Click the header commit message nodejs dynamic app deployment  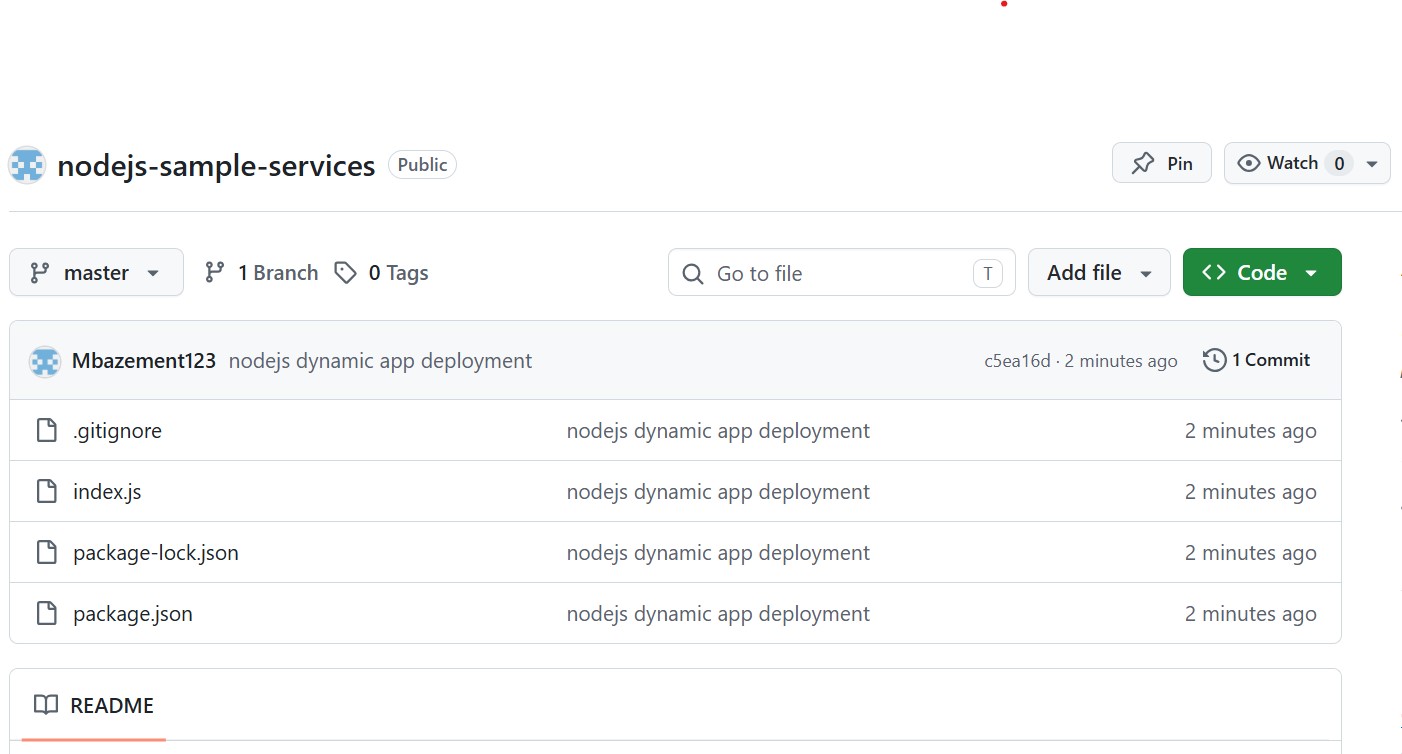click(380, 361)
